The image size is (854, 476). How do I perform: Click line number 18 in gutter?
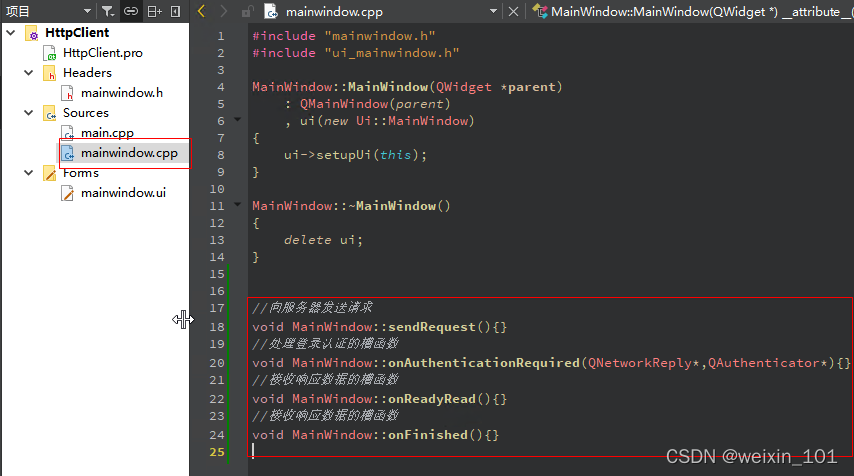(x=217, y=327)
